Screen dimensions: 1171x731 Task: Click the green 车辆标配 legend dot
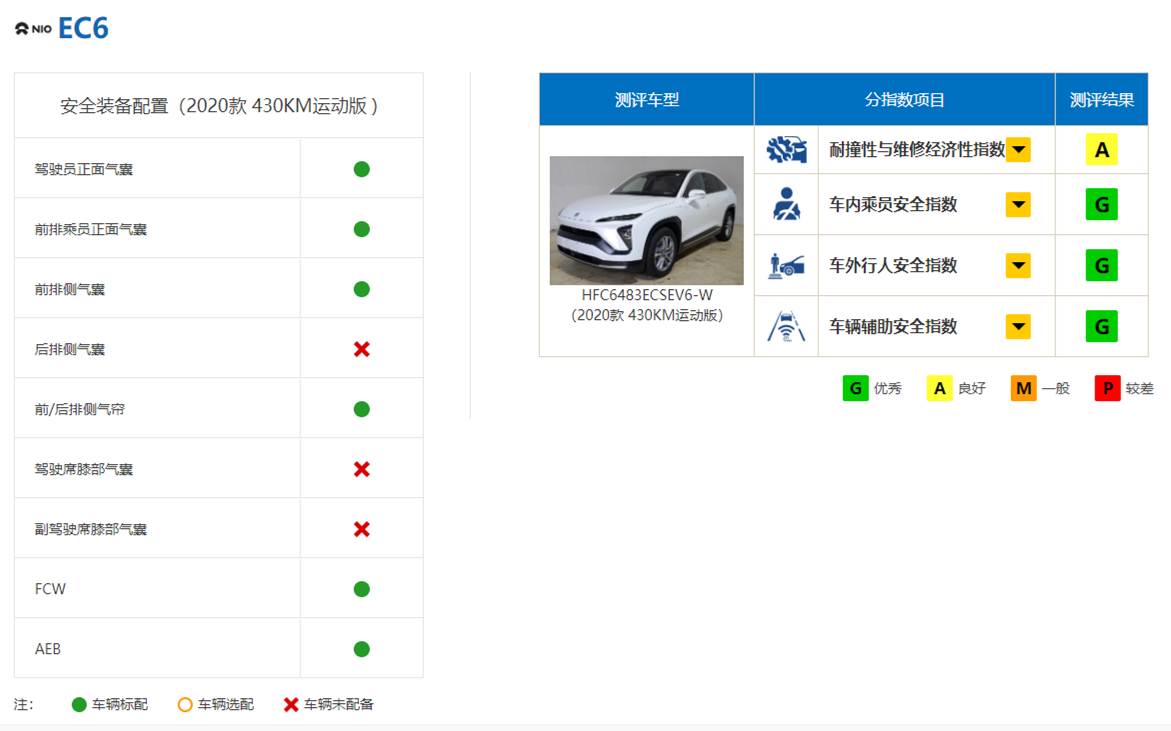78,705
